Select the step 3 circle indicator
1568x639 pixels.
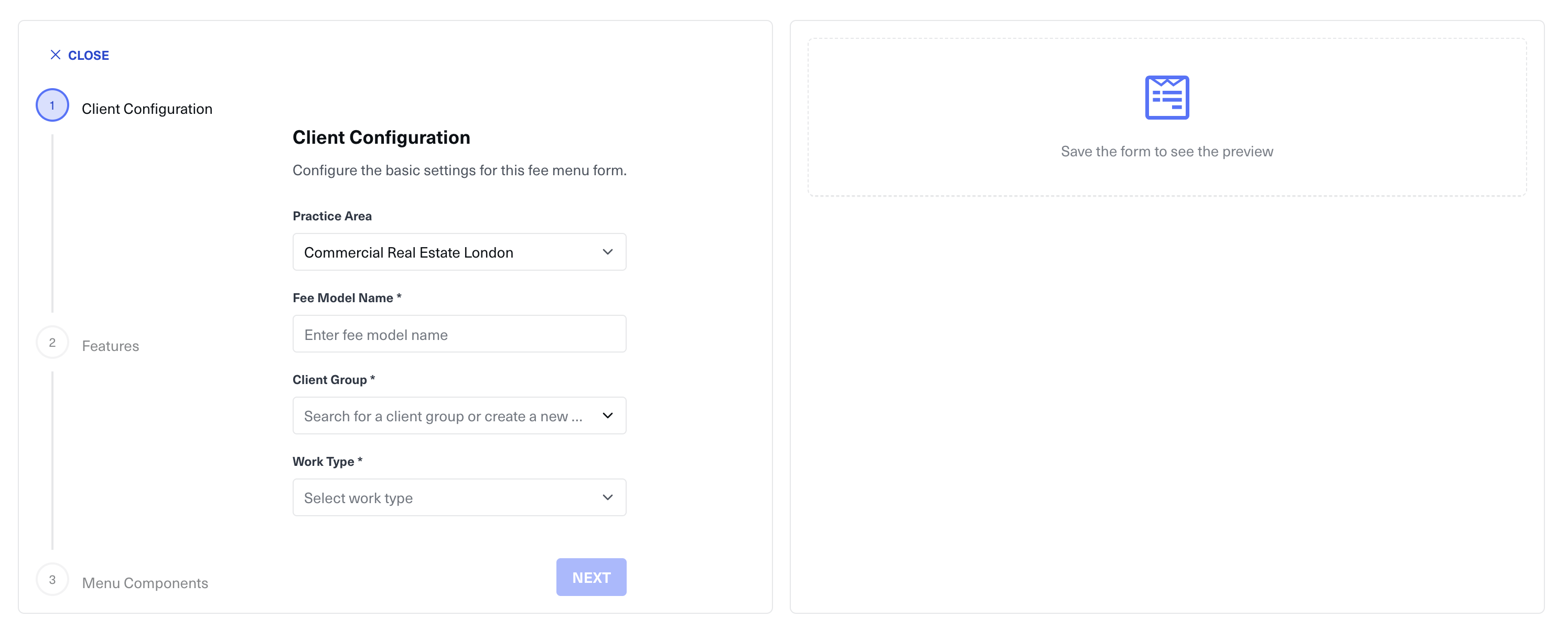tap(52, 579)
